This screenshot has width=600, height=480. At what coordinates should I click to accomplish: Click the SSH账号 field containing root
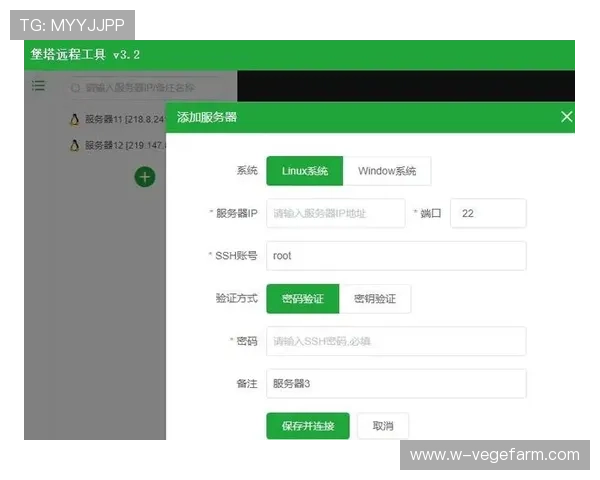[x=396, y=256]
